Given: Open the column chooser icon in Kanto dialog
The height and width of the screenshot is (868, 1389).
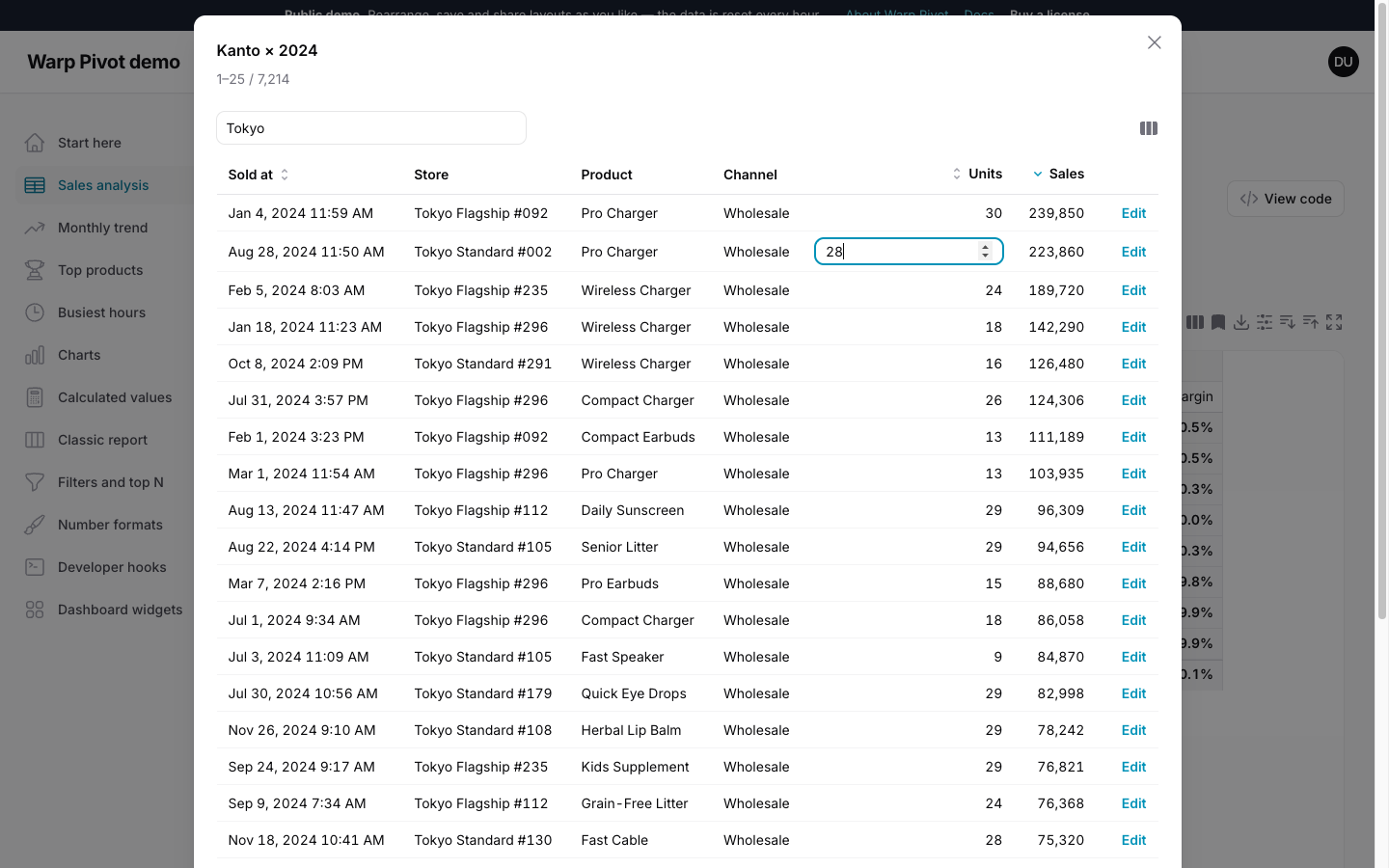Looking at the screenshot, I should point(1148,128).
